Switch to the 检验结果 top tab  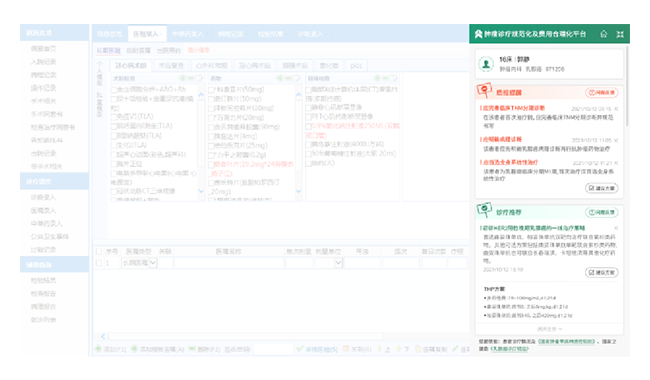click(x=270, y=34)
